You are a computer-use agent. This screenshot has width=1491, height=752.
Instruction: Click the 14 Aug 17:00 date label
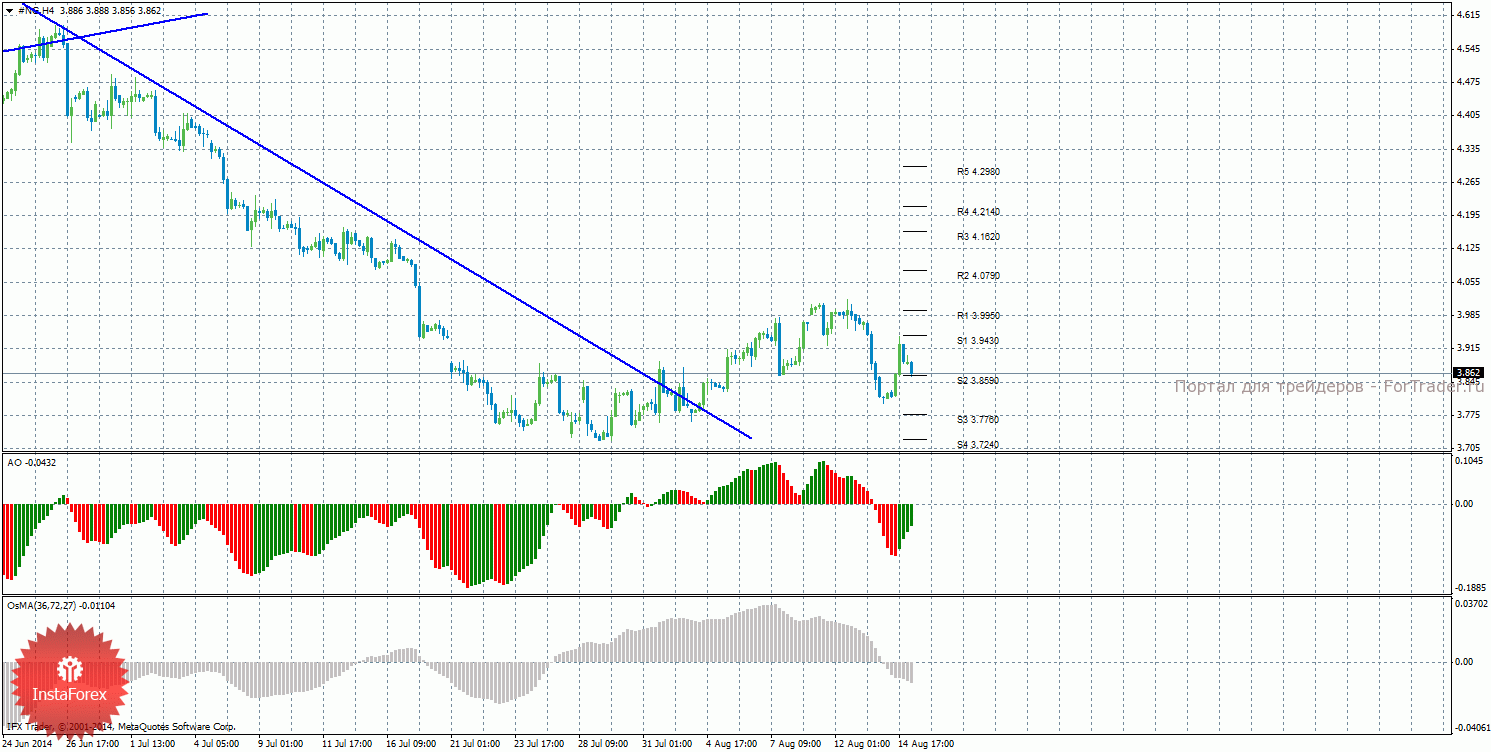(925, 744)
